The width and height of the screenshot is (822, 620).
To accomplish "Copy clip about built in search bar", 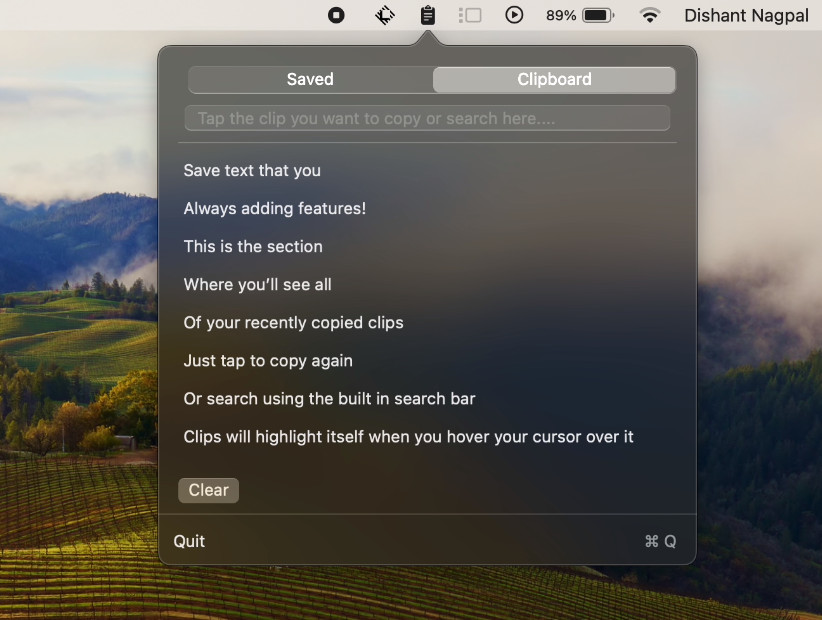I will coord(329,399).
